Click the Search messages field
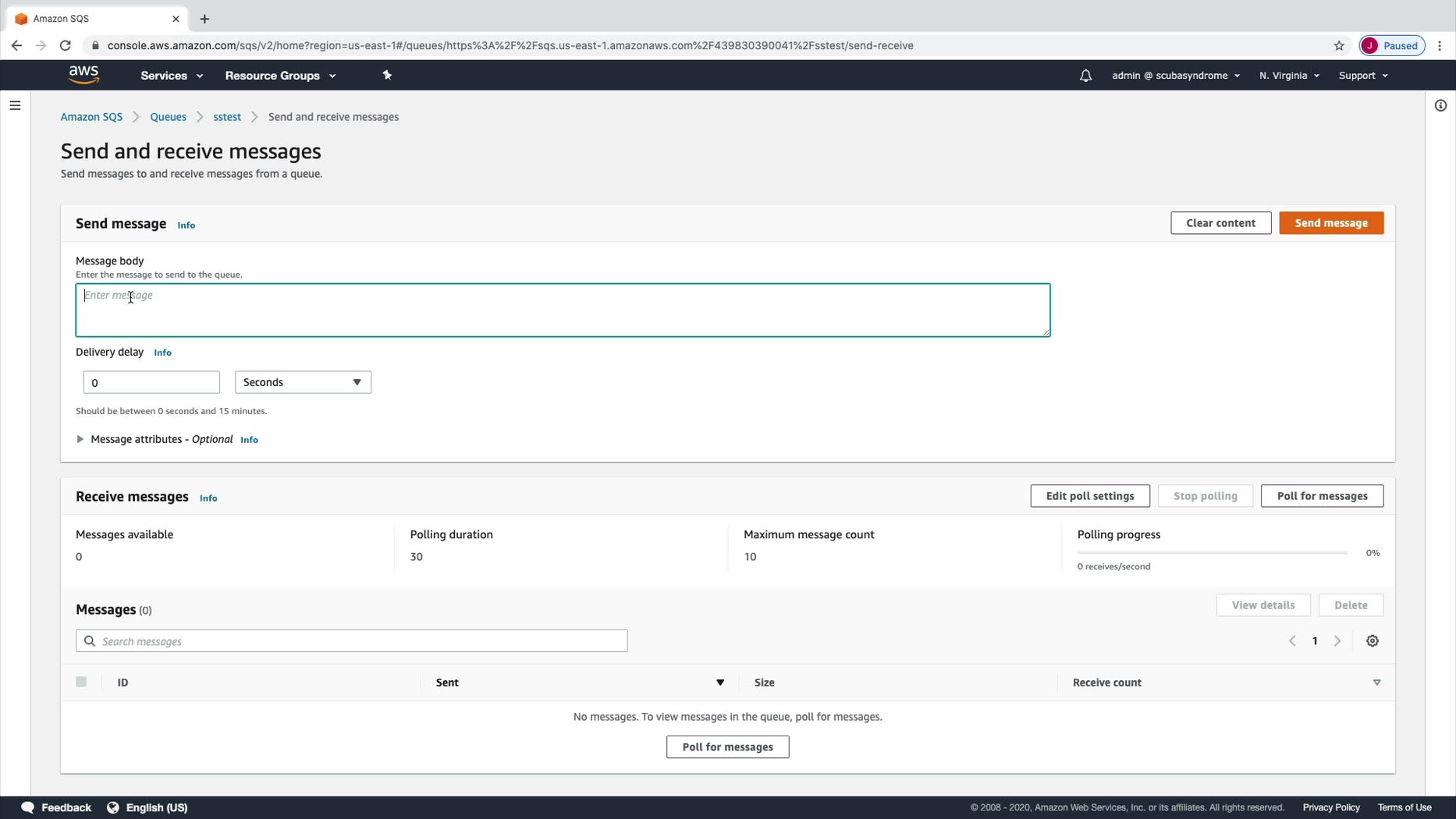 [351, 641]
